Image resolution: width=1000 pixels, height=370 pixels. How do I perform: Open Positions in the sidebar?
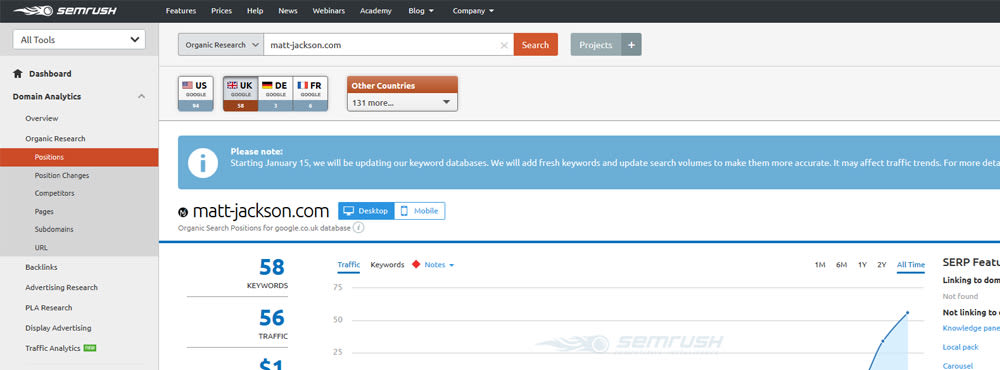[79, 157]
